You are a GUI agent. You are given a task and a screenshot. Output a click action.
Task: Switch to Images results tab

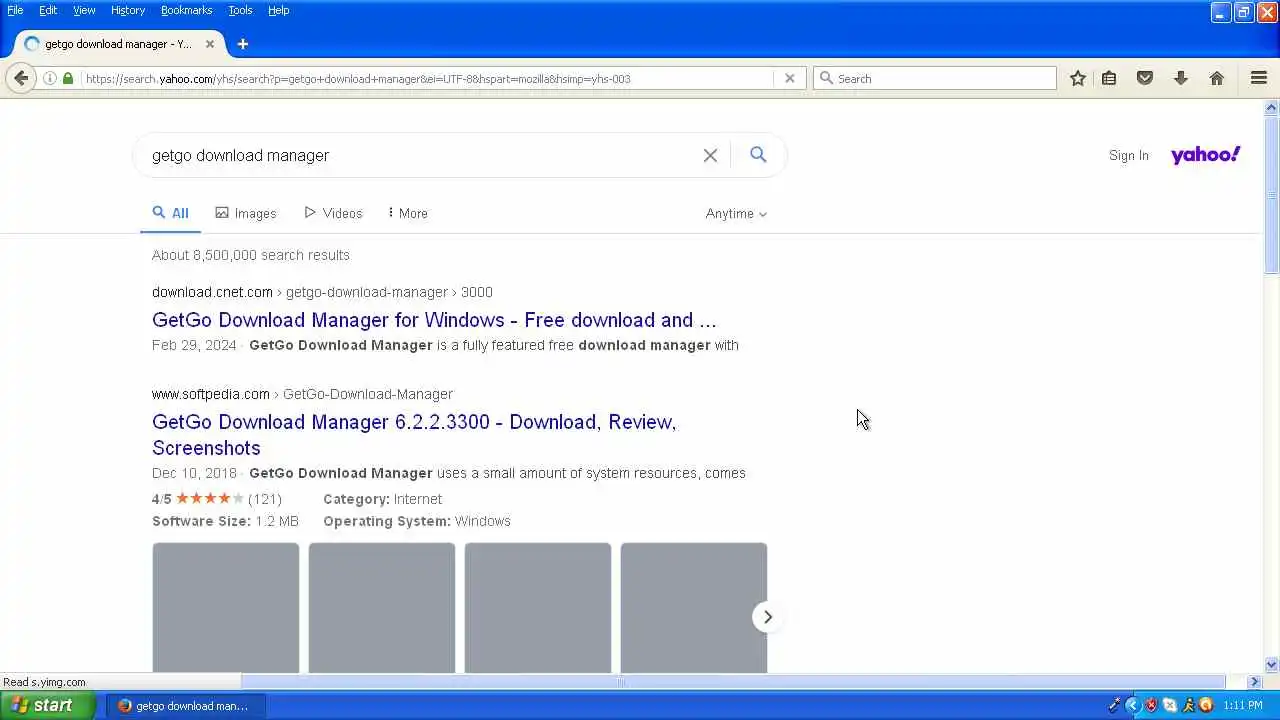(x=246, y=213)
